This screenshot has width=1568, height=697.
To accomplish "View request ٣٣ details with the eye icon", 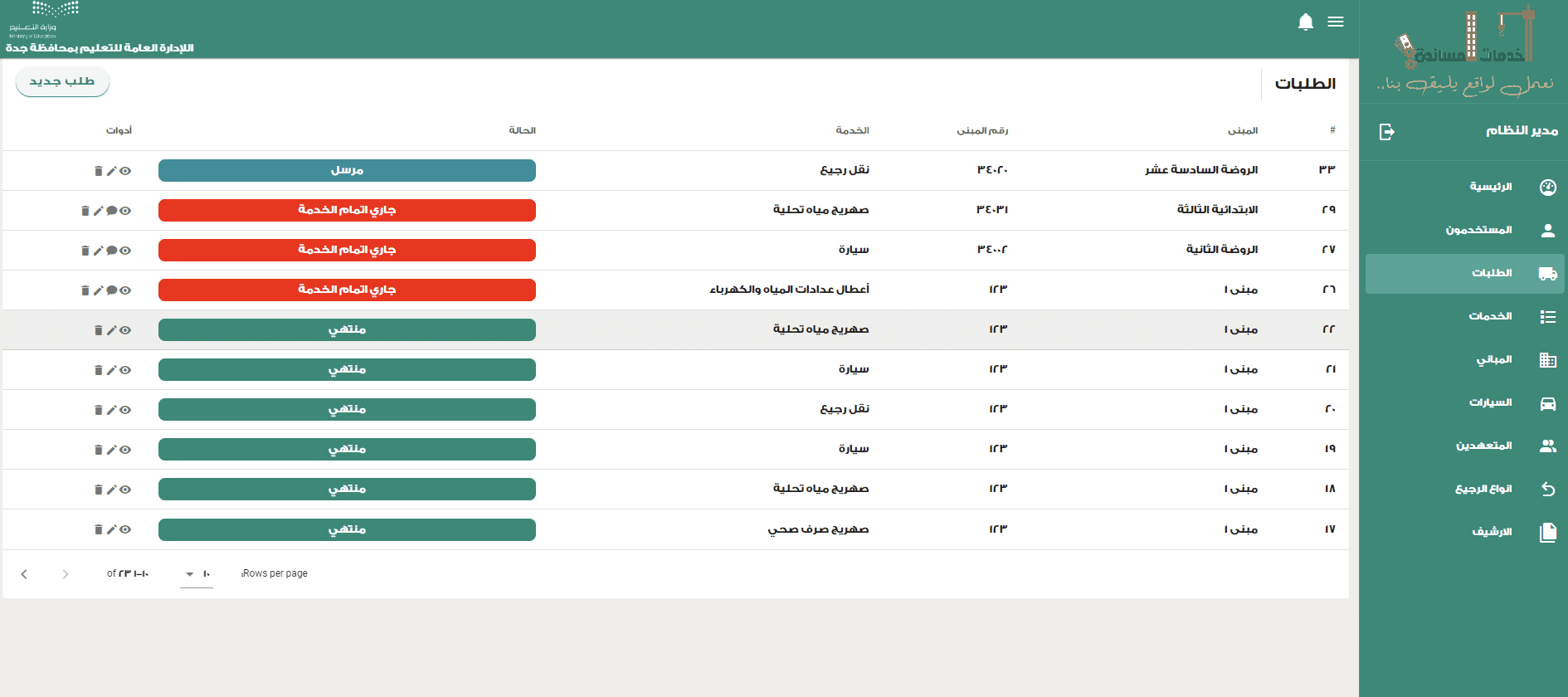I will tap(125, 171).
